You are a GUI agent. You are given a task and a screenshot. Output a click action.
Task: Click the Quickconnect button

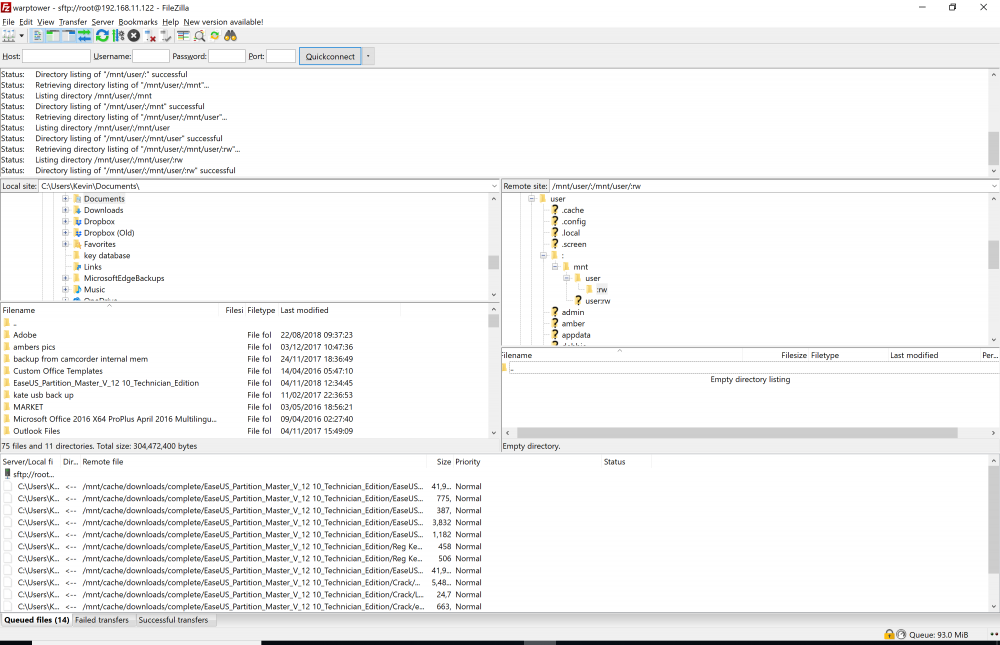(x=330, y=56)
